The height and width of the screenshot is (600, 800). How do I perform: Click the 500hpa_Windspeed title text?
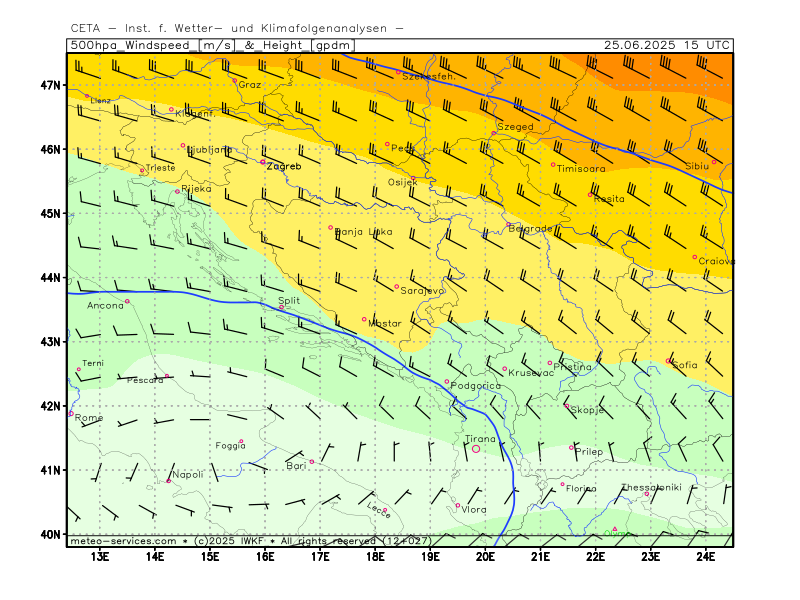click(130, 45)
